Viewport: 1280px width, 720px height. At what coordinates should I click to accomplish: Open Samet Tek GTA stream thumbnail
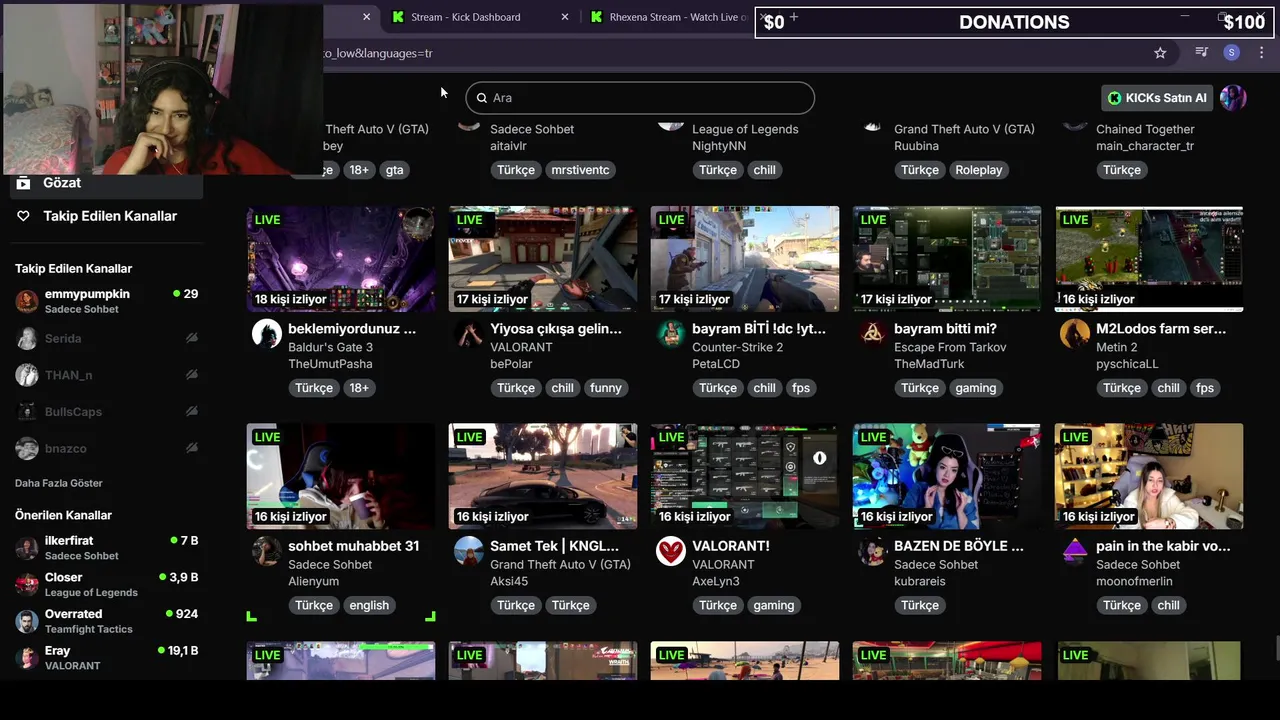[x=543, y=476]
